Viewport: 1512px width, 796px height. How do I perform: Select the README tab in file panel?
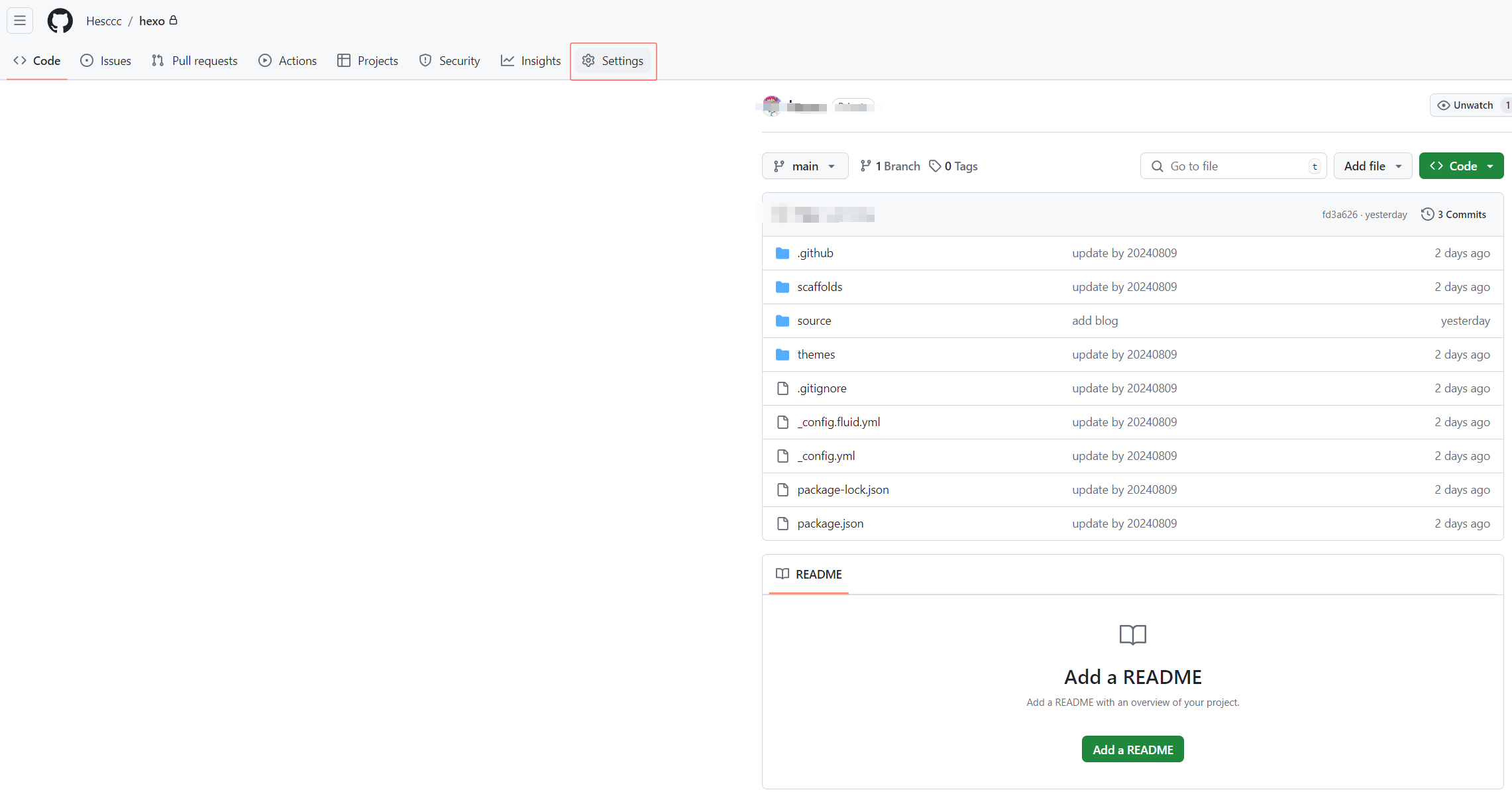809,574
